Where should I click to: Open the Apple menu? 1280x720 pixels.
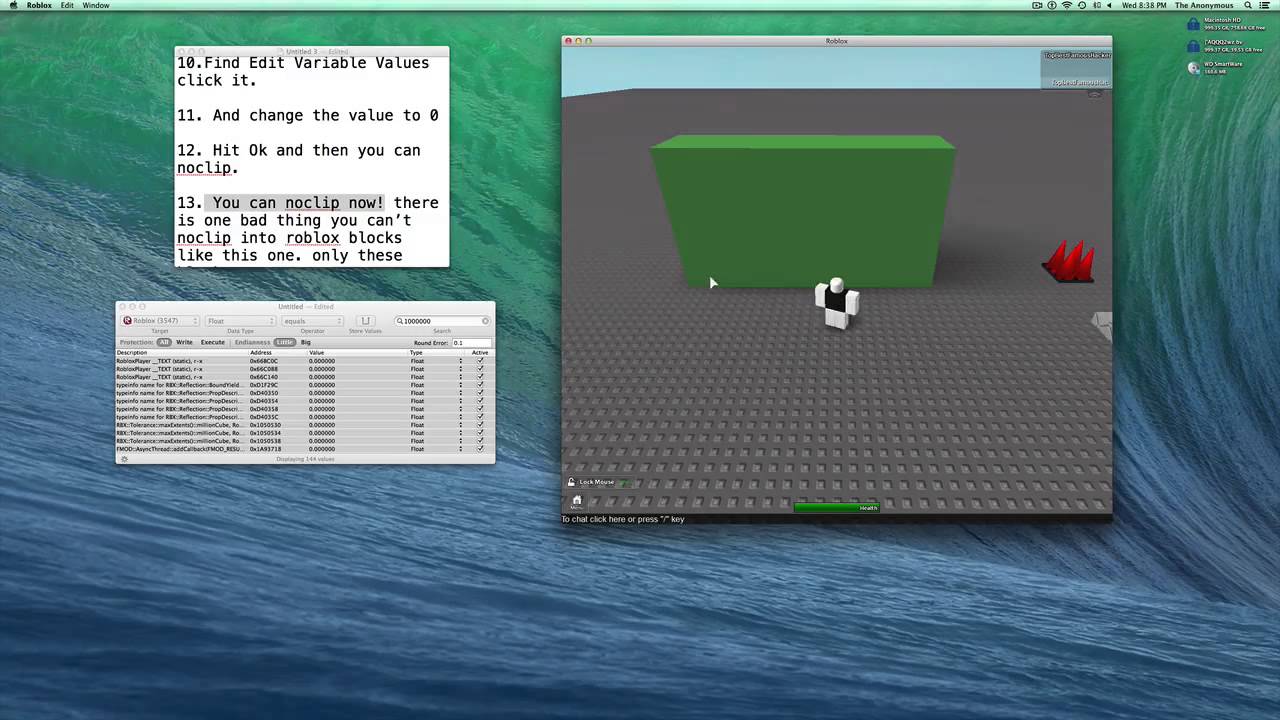pyautogui.click(x=13, y=5)
